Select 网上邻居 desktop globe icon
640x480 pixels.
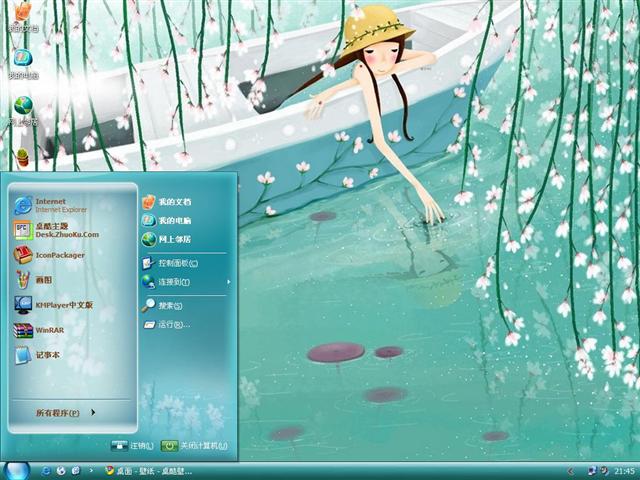(x=23, y=111)
